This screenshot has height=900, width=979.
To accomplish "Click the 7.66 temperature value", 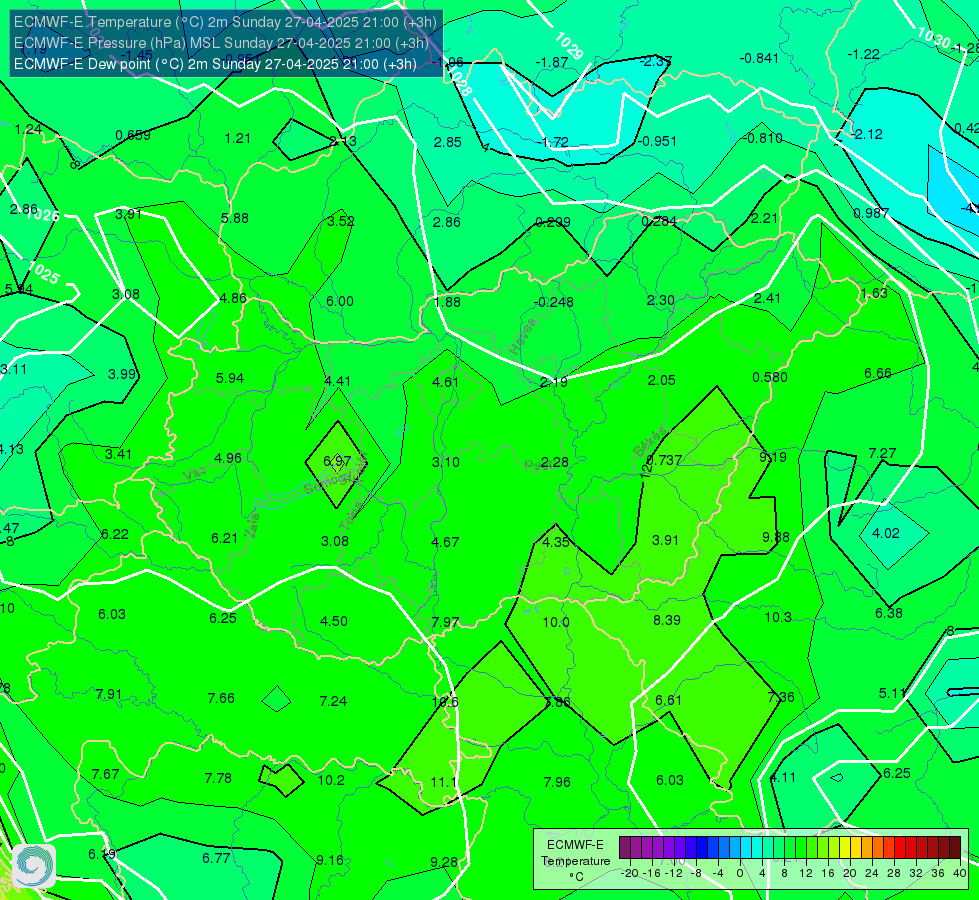I will [221, 698].
